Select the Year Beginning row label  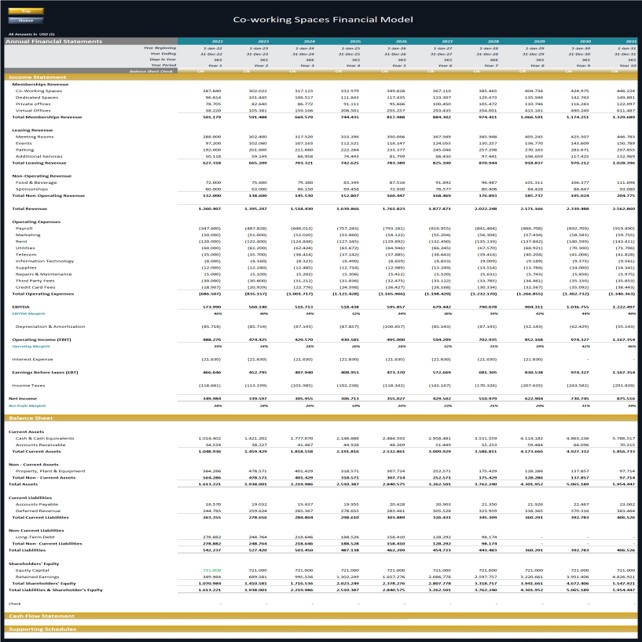coord(160,48)
